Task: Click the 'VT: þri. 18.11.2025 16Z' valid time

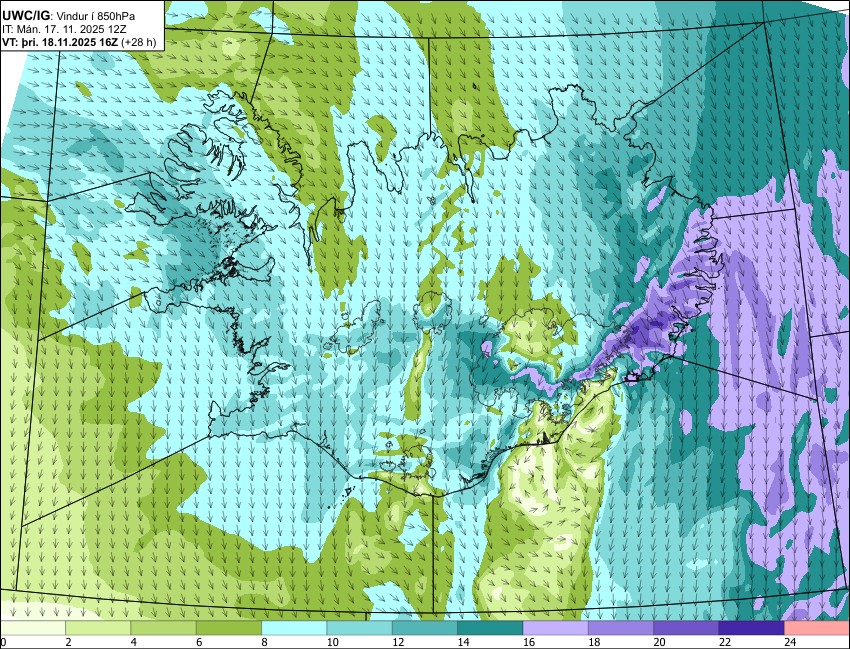Action: [x=61, y=43]
